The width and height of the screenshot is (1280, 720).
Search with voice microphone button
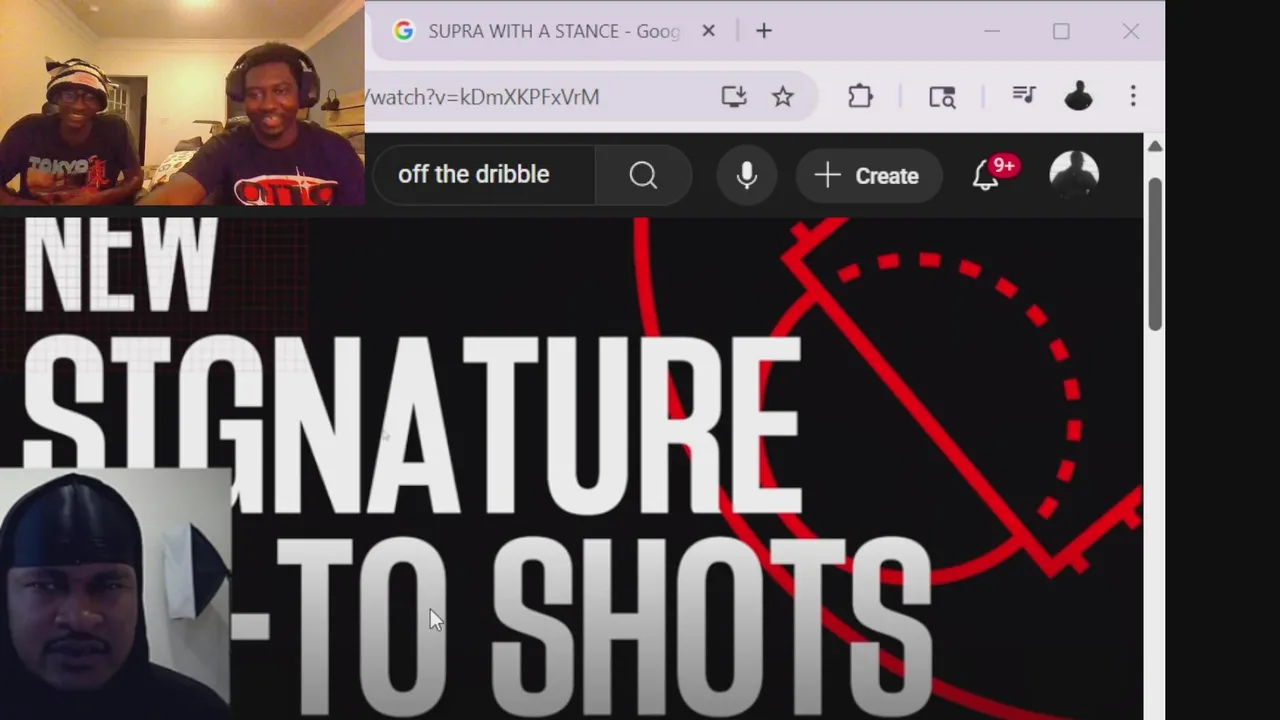[x=746, y=175]
